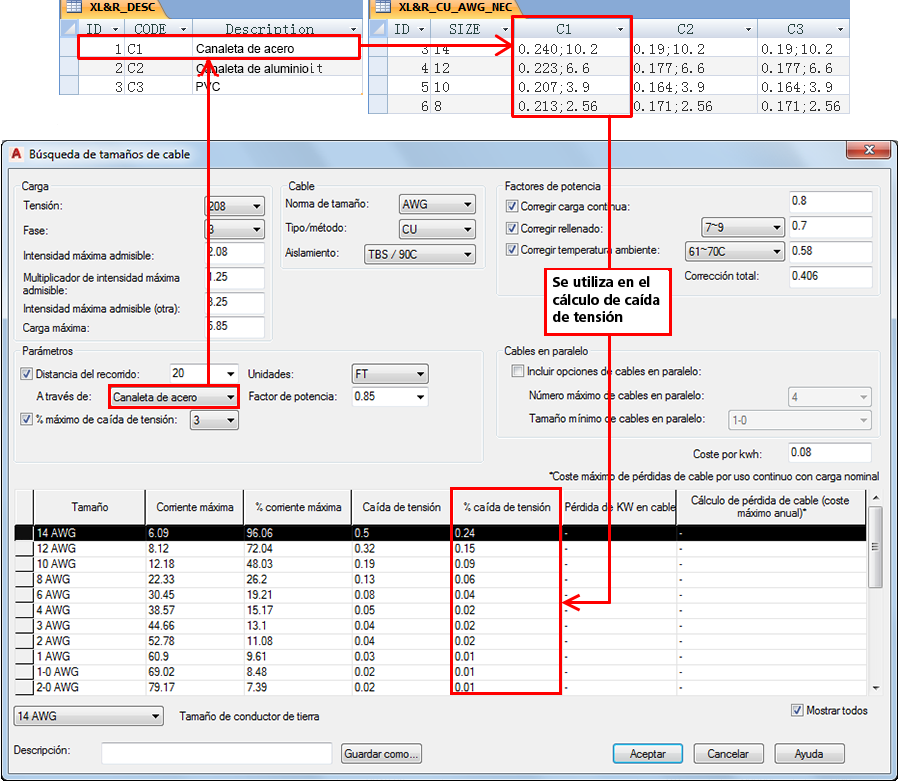
Task: Click the Guardar como... button
Action: 381,753
